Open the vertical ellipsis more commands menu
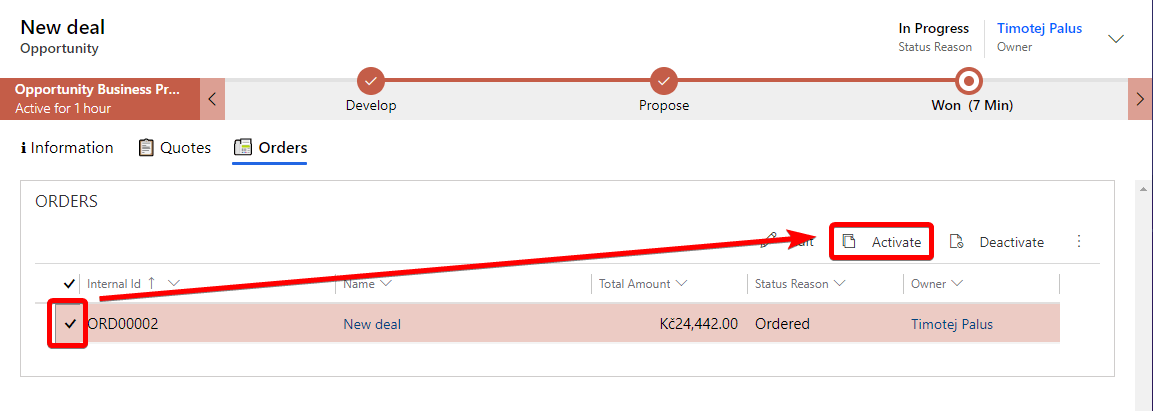The width and height of the screenshot is (1153, 411). 1079,241
